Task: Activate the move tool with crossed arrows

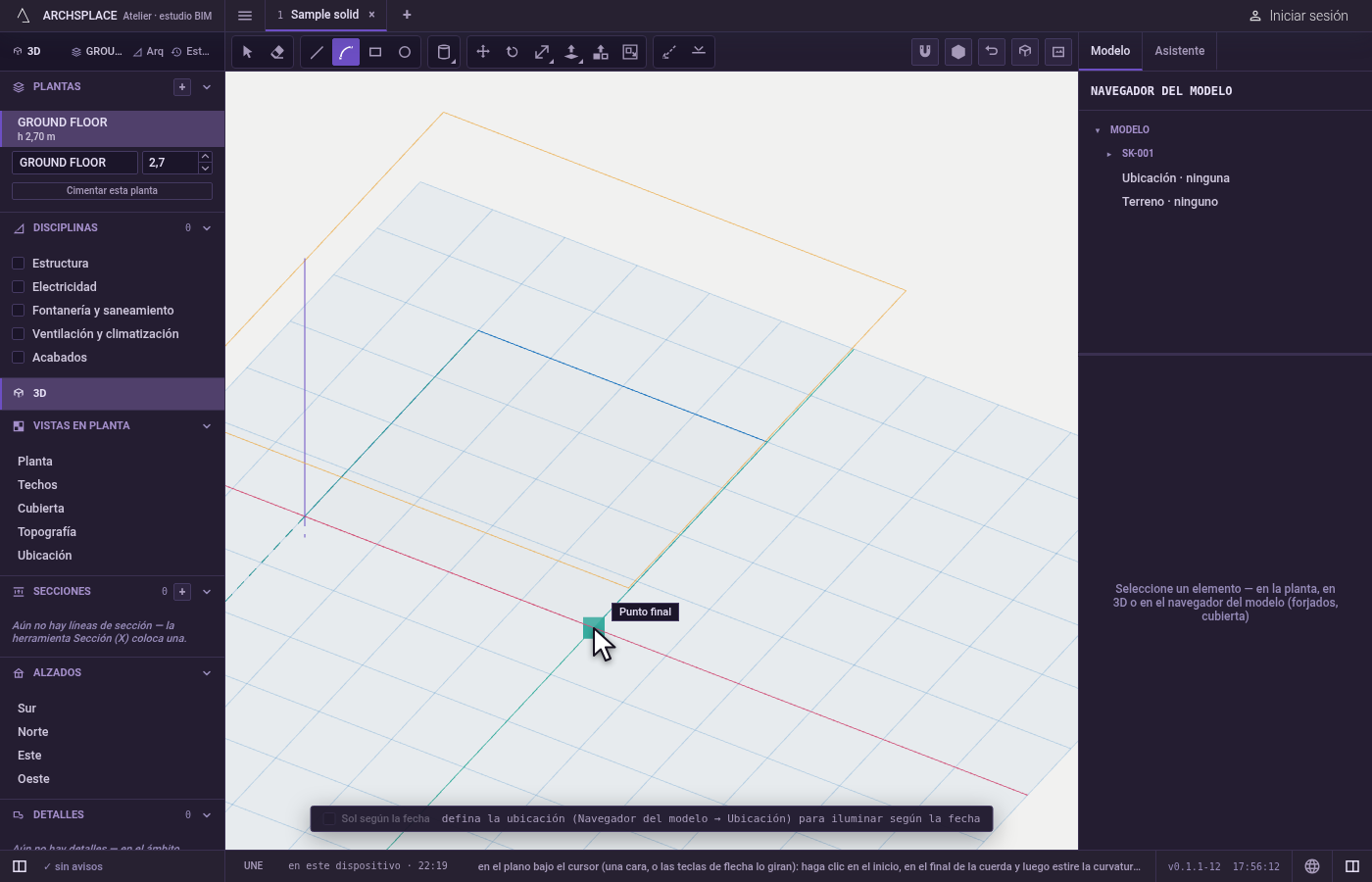Action: point(483,52)
